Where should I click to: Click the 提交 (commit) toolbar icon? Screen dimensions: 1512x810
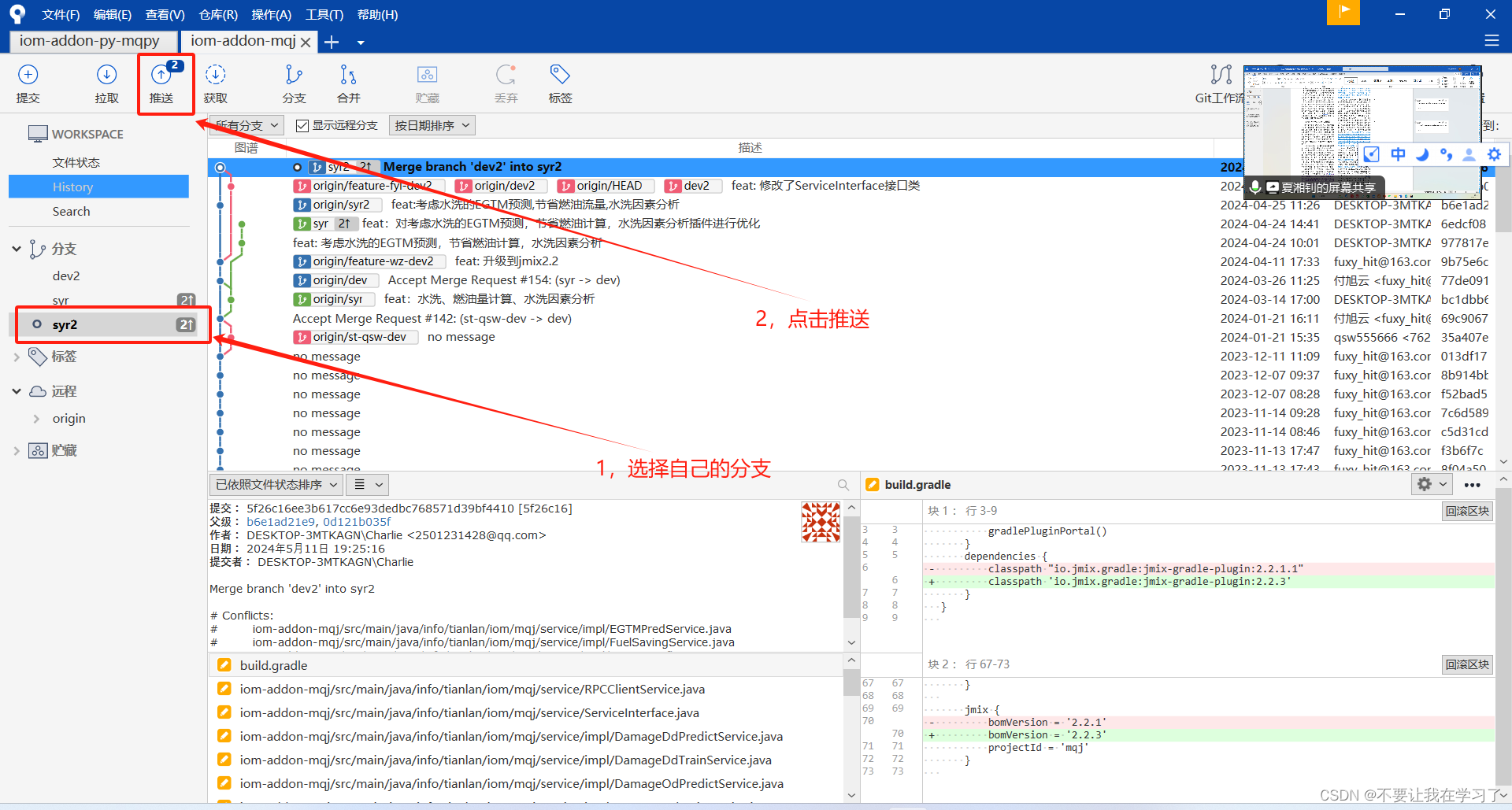click(28, 83)
